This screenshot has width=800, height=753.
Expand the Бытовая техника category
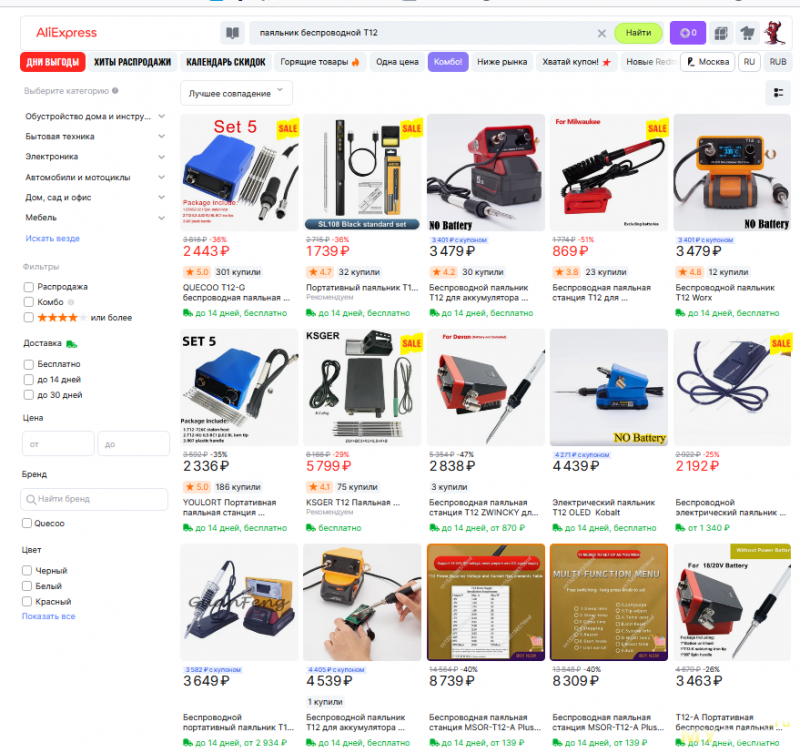pos(95,137)
